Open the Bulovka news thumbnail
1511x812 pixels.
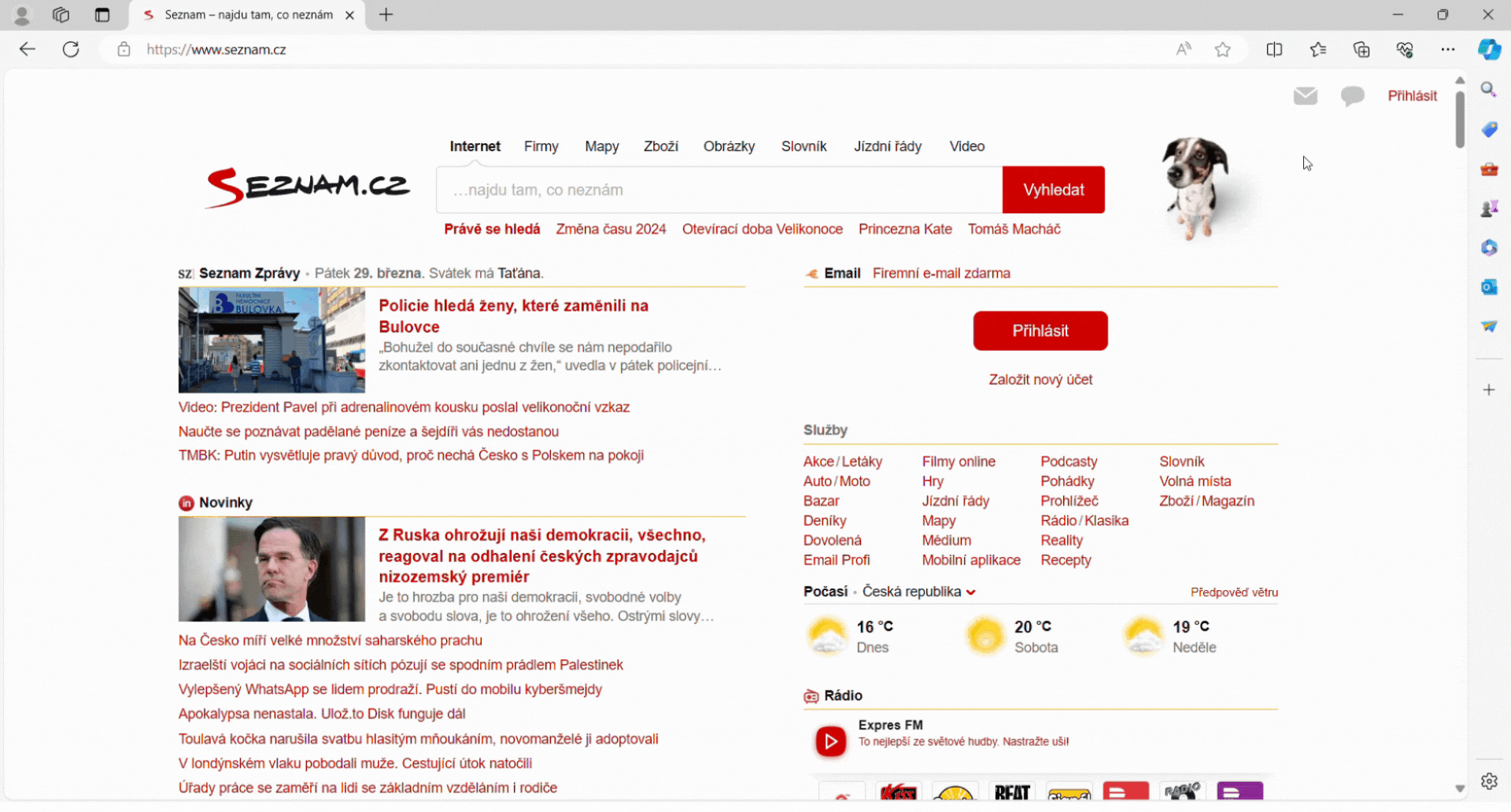tap(272, 340)
